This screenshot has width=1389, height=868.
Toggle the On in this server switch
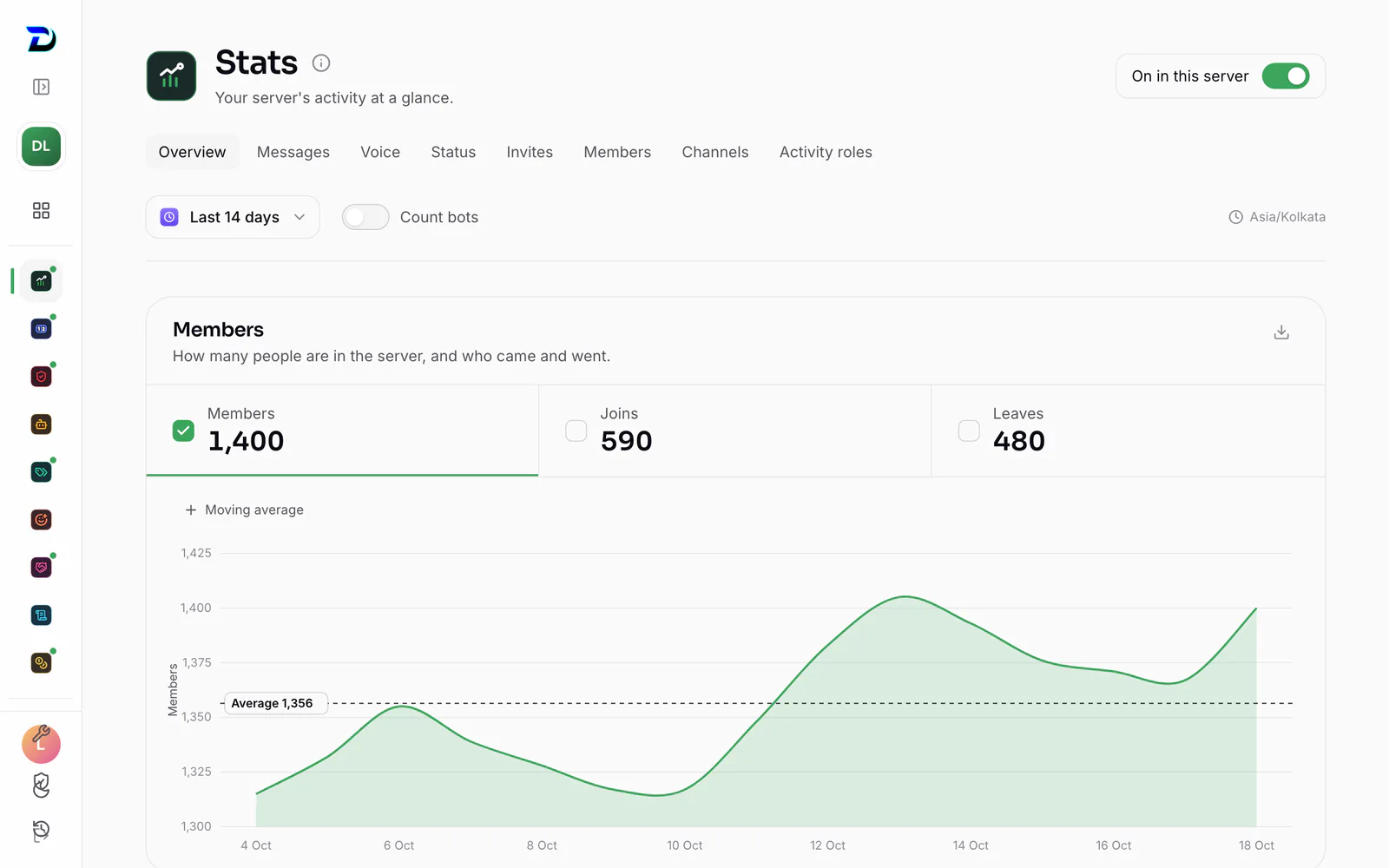[1286, 76]
